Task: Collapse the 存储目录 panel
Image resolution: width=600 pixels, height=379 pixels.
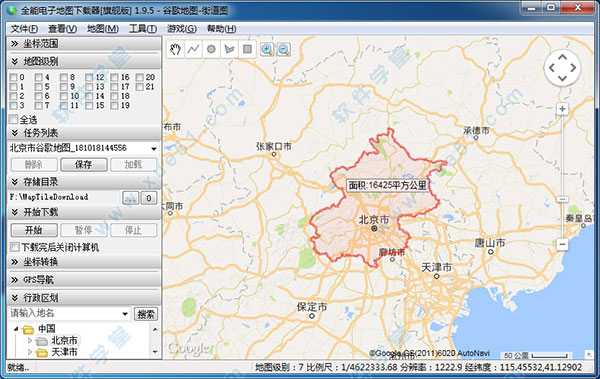Action: tap(84, 181)
